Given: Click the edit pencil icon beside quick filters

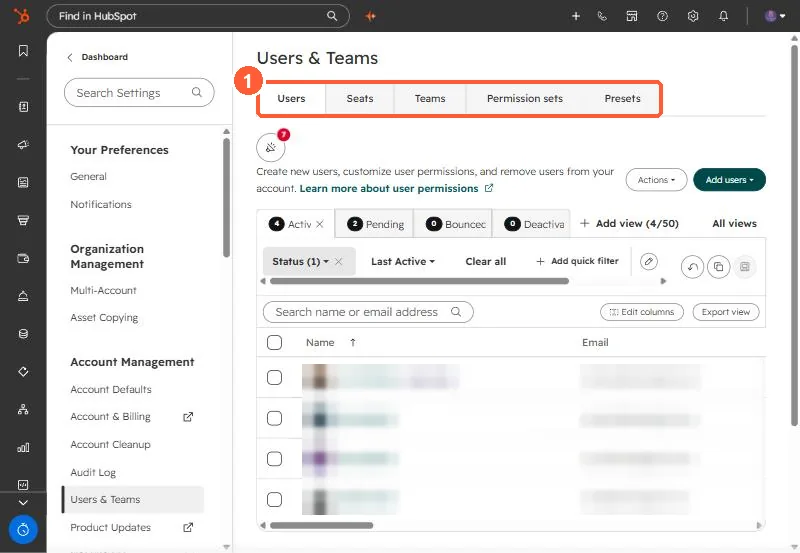Looking at the screenshot, I should click(648, 262).
